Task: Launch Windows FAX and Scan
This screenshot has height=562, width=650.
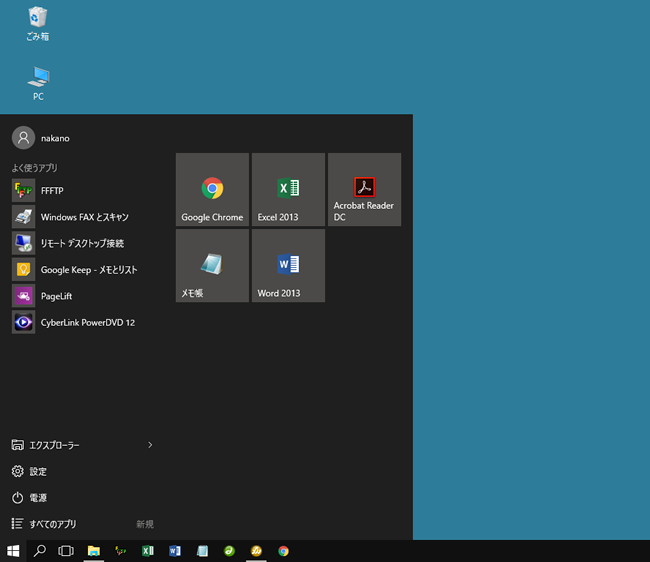Action: point(84,217)
